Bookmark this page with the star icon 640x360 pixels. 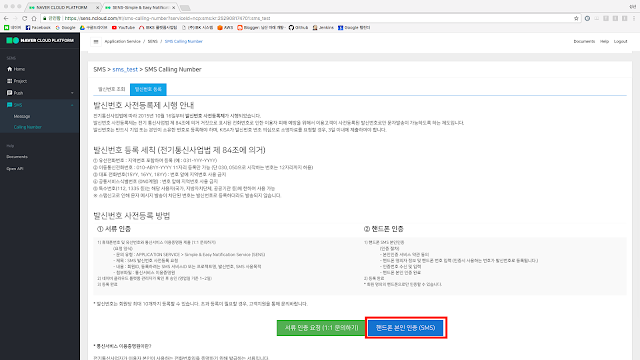pyautogui.click(x=576, y=18)
